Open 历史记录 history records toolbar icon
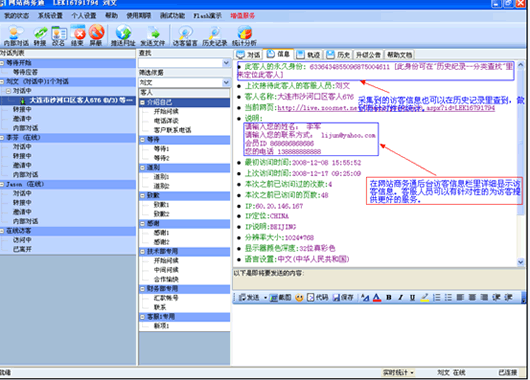The width and height of the screenshot is (530, 380). 215,36
